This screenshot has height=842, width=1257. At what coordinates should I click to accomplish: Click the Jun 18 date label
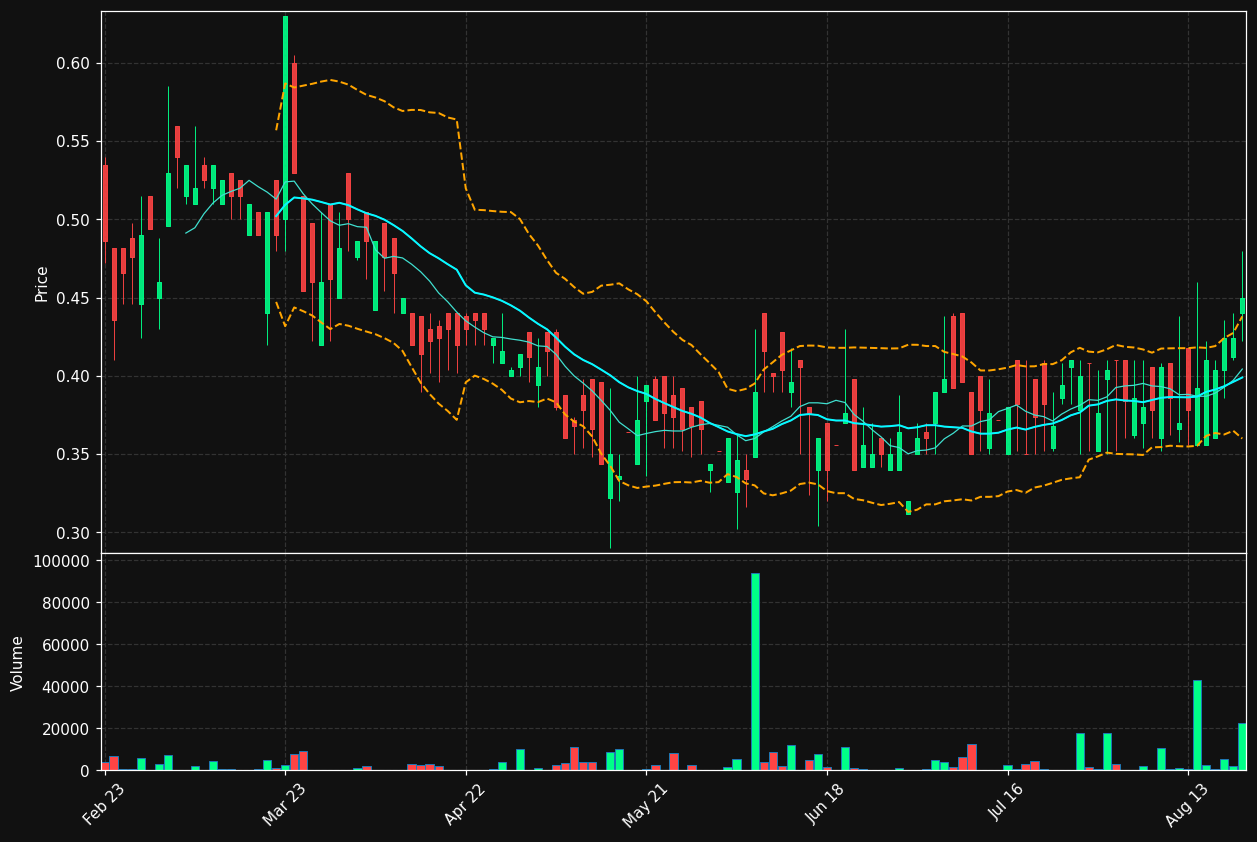[x=827, y=804]
